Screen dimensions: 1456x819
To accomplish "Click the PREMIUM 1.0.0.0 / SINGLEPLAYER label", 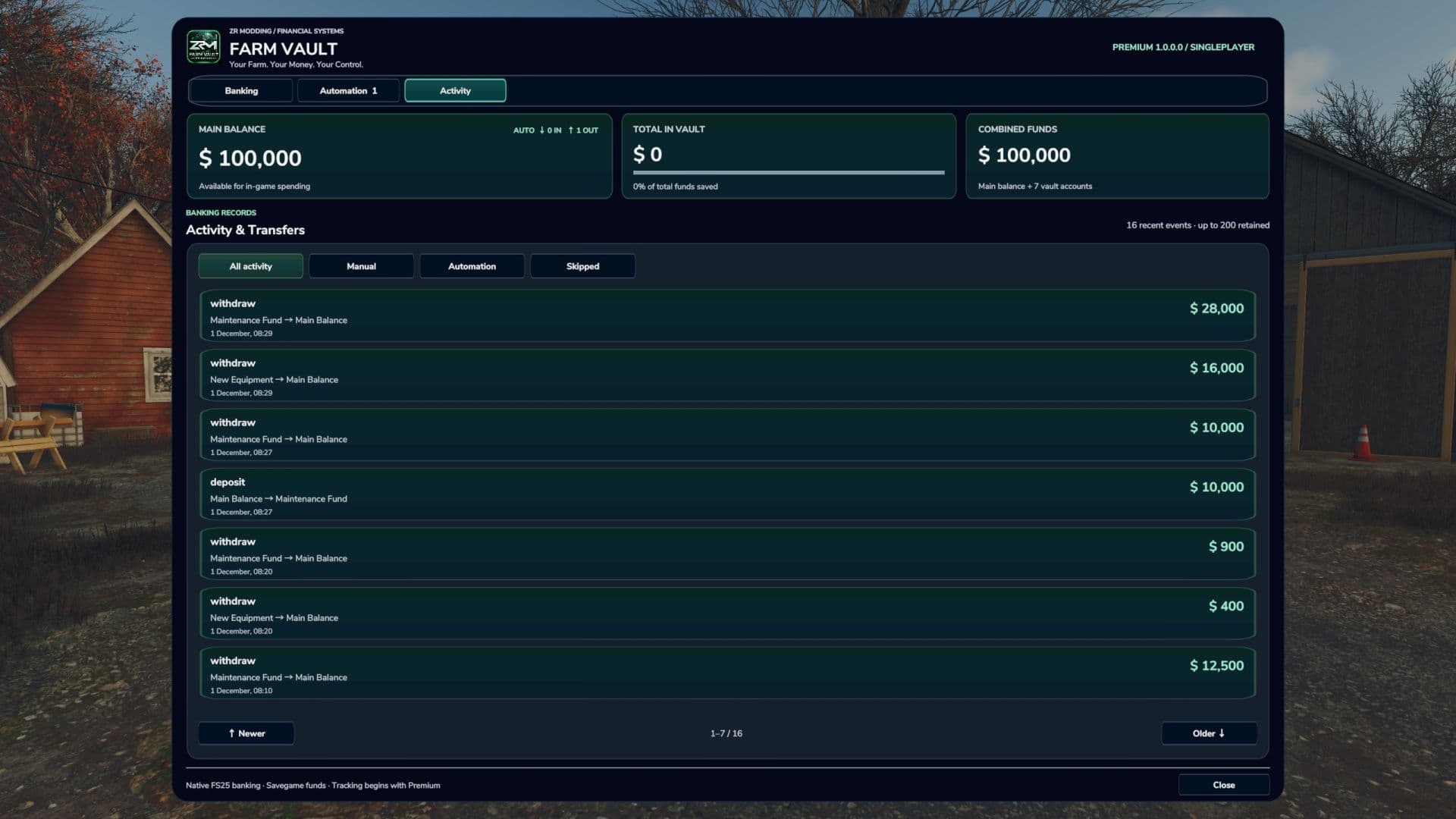I will coord(1183,47).
